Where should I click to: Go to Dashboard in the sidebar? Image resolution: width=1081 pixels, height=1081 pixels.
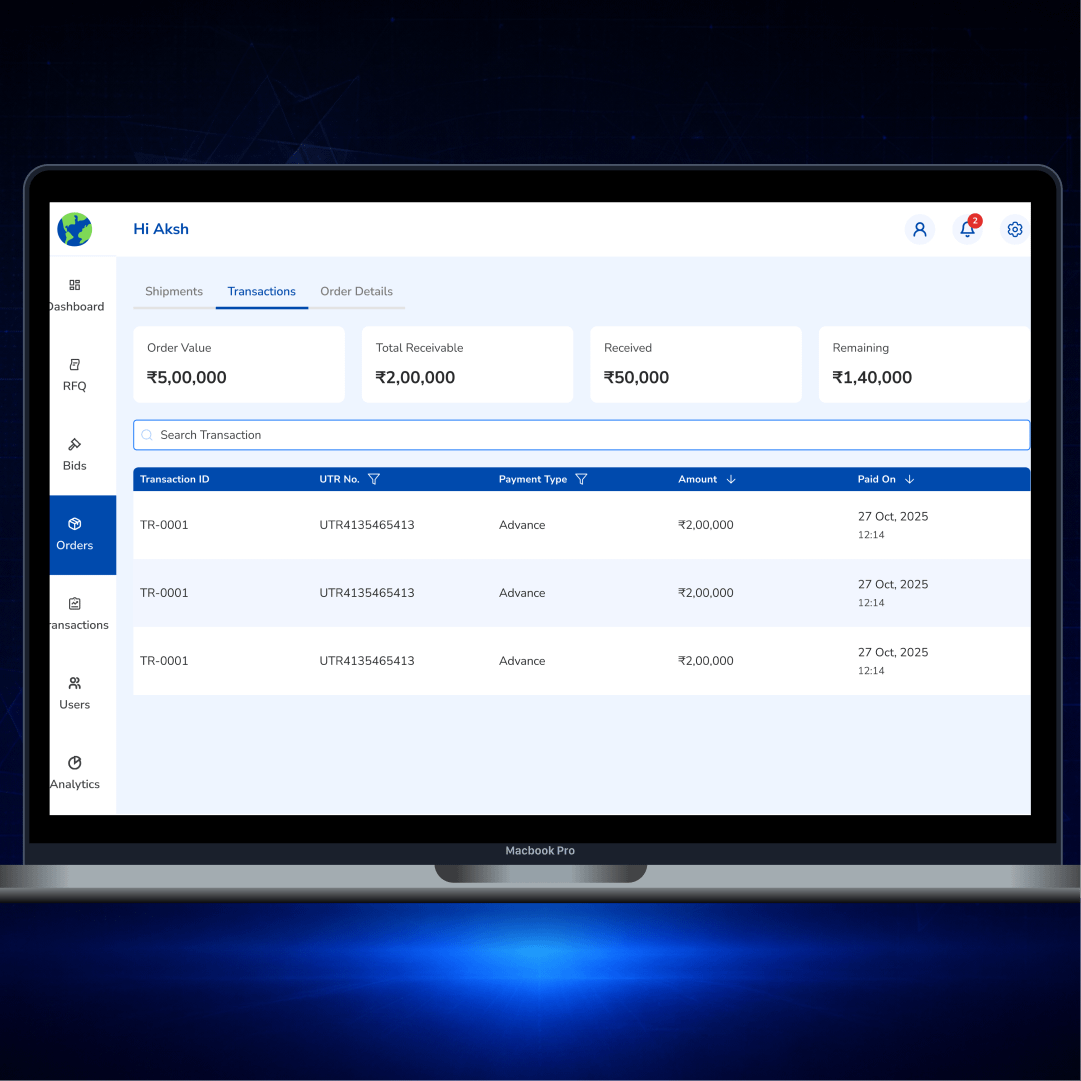[x=76, y=296]
